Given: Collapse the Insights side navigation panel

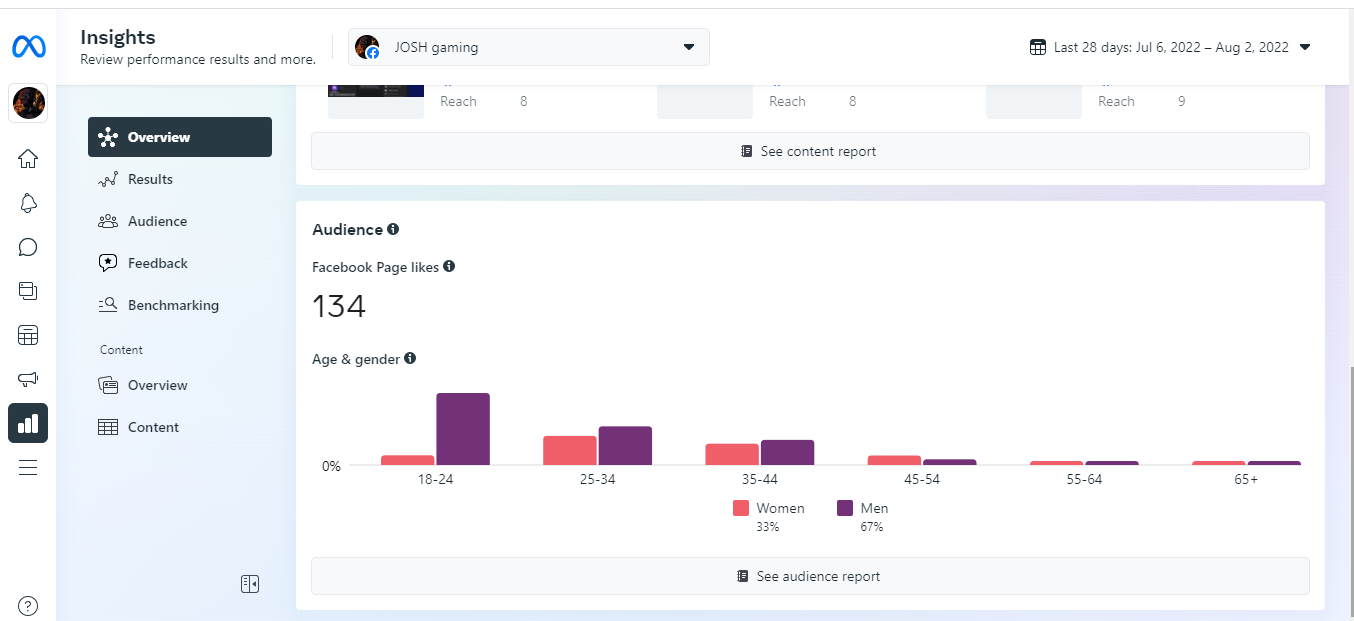Looking at the screenshot, I should [x=250, y=584].
